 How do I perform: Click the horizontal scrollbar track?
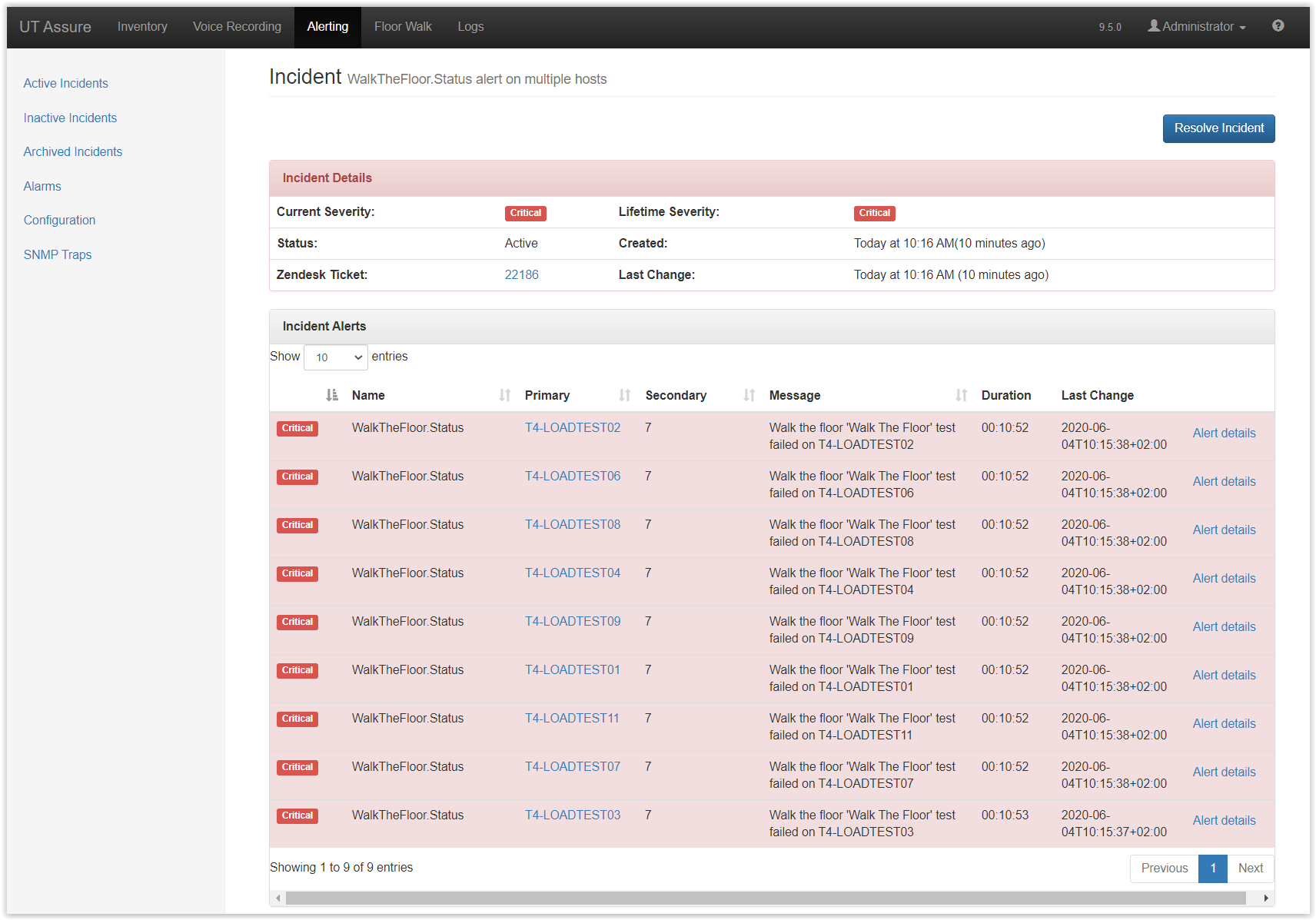[766, 898]
